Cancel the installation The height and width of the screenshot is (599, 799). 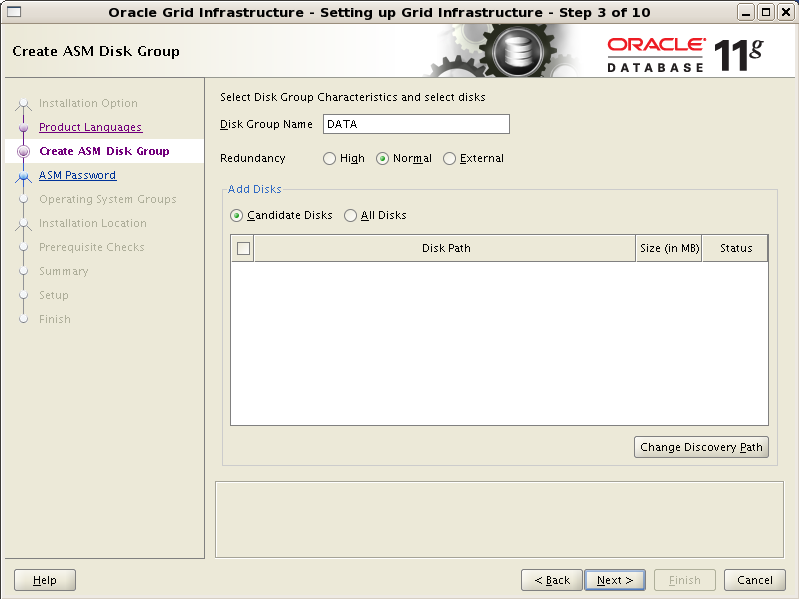click(x=755, y=580)
